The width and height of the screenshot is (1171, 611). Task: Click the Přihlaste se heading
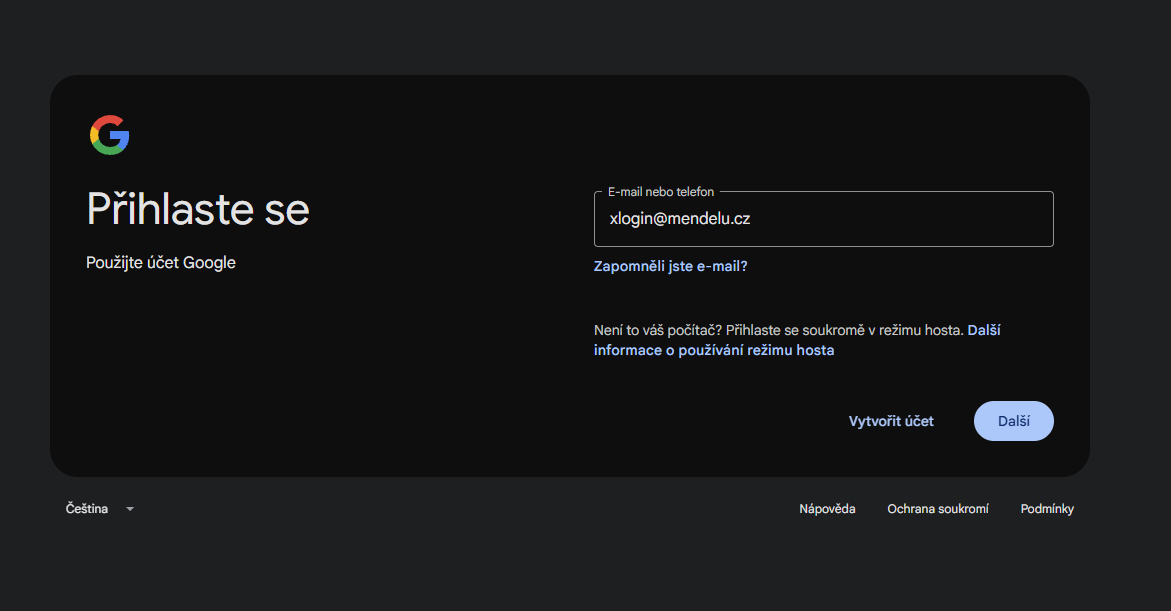click(x=198, y=209)
